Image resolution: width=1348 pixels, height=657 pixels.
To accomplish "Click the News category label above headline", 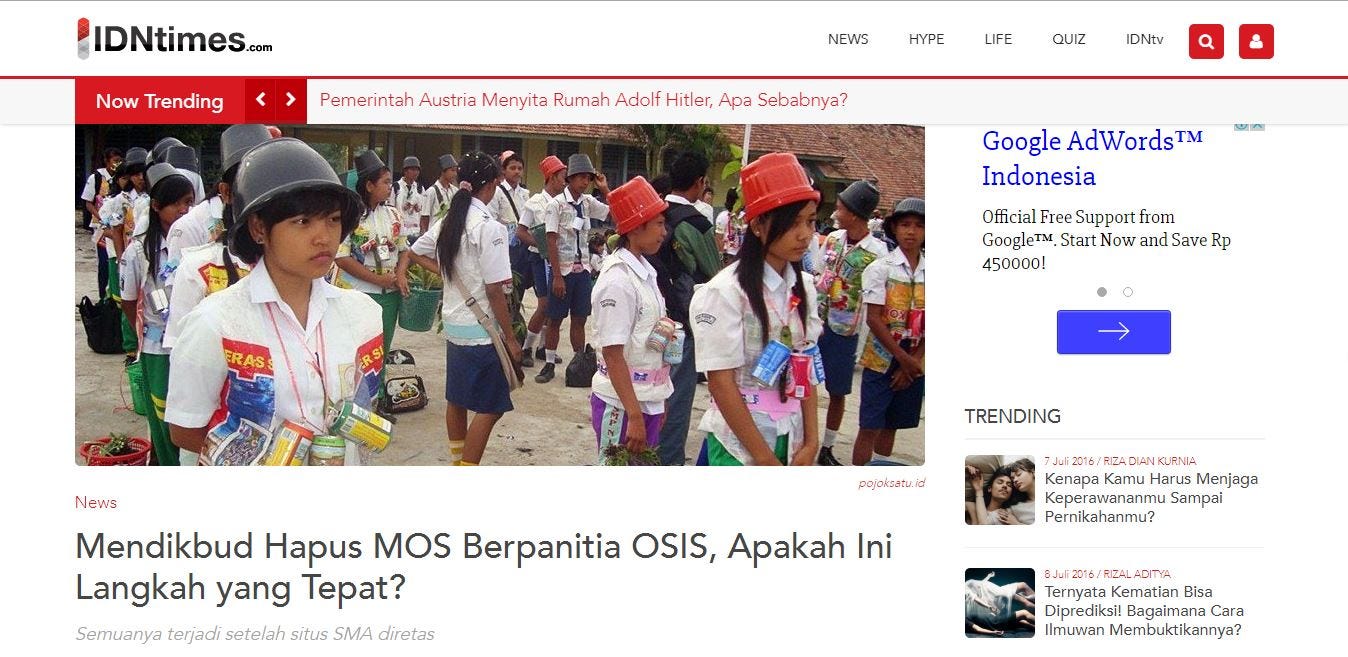I will (x=96, y=502).
